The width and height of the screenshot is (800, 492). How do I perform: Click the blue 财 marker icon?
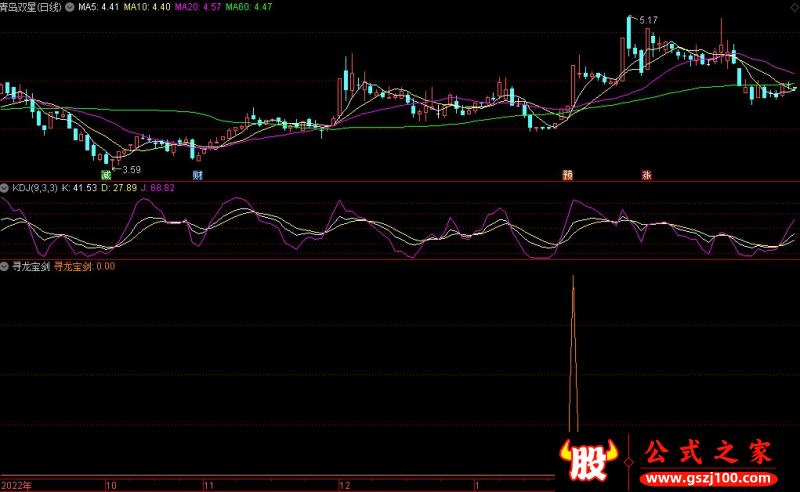(x=198, y=173)
